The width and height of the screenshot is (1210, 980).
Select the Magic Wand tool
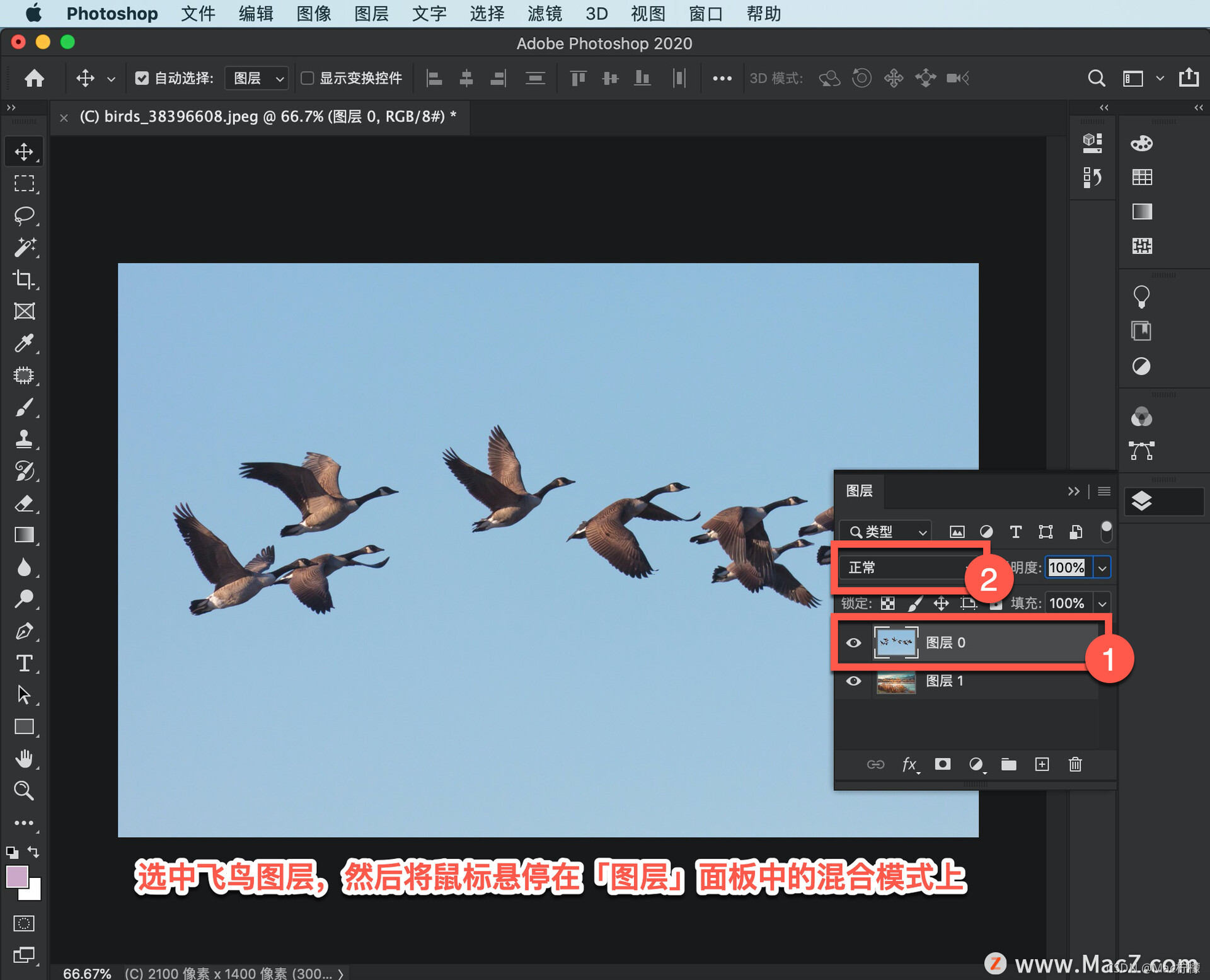(x=24, y=248)
